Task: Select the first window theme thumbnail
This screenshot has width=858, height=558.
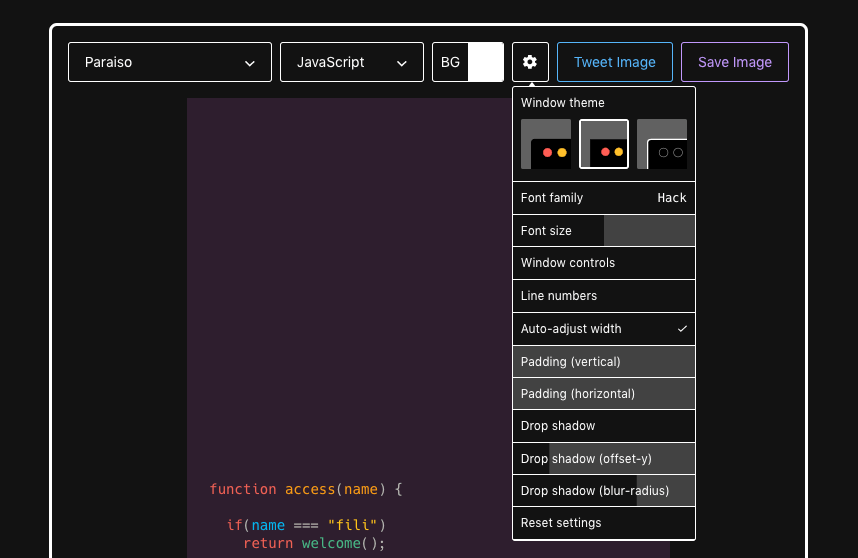Action: [546, 144]
